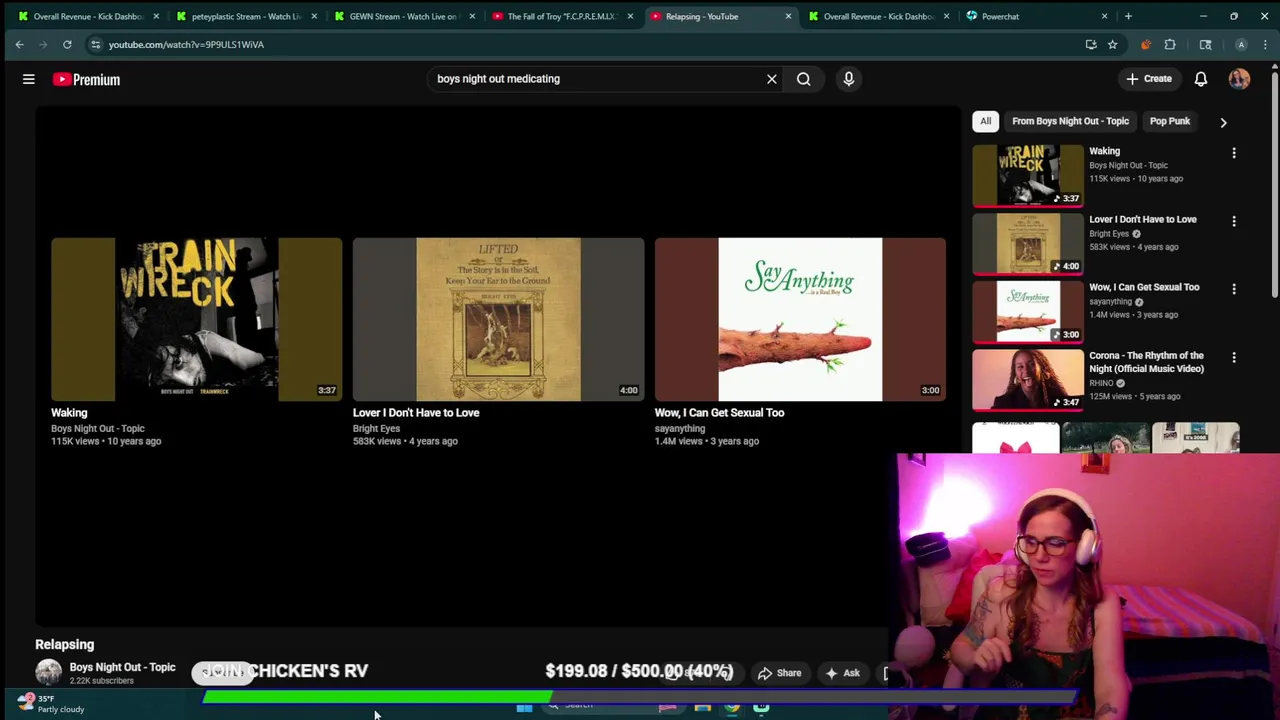
Task: Open Boys Night Out - Topic channel name
Action: pyautogui.click(x=122, y=667)
